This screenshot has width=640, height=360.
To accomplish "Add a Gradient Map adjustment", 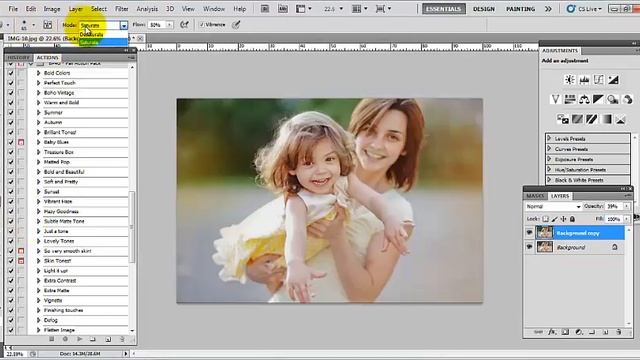I will point(606,119).
